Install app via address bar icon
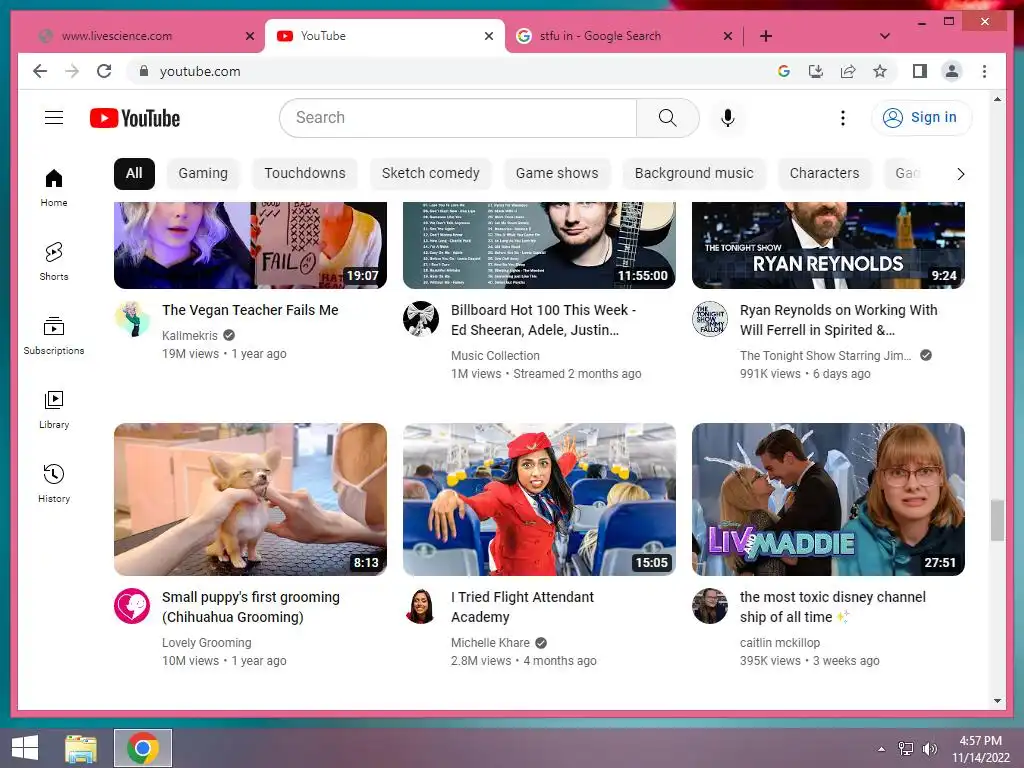This screenshot has width=1024, height=768. pyautogui.click(x=816, y=71)
